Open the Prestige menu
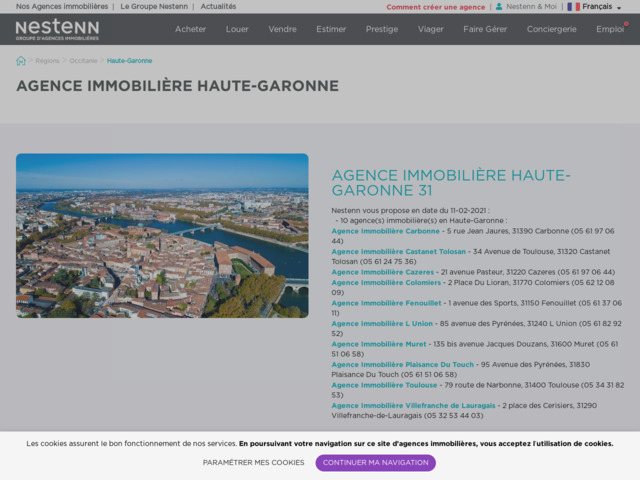640x480 pixels. (x=382, y=29)
